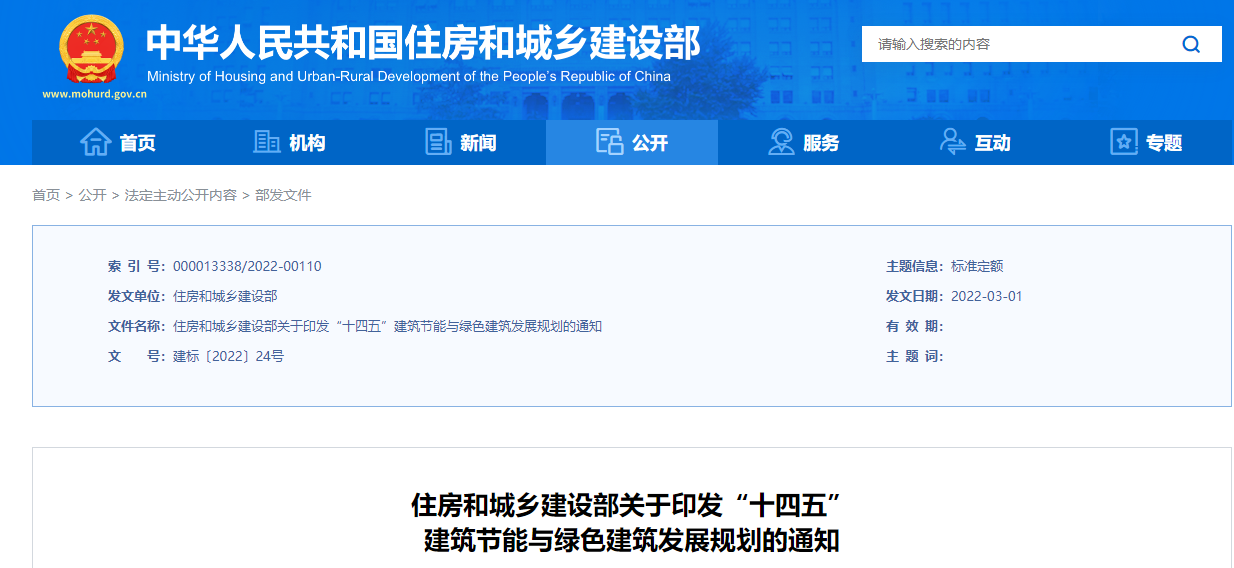This screenshot has width=1234, height=568.
Task: Open the 互动 navigation tab
Action: 975,142
